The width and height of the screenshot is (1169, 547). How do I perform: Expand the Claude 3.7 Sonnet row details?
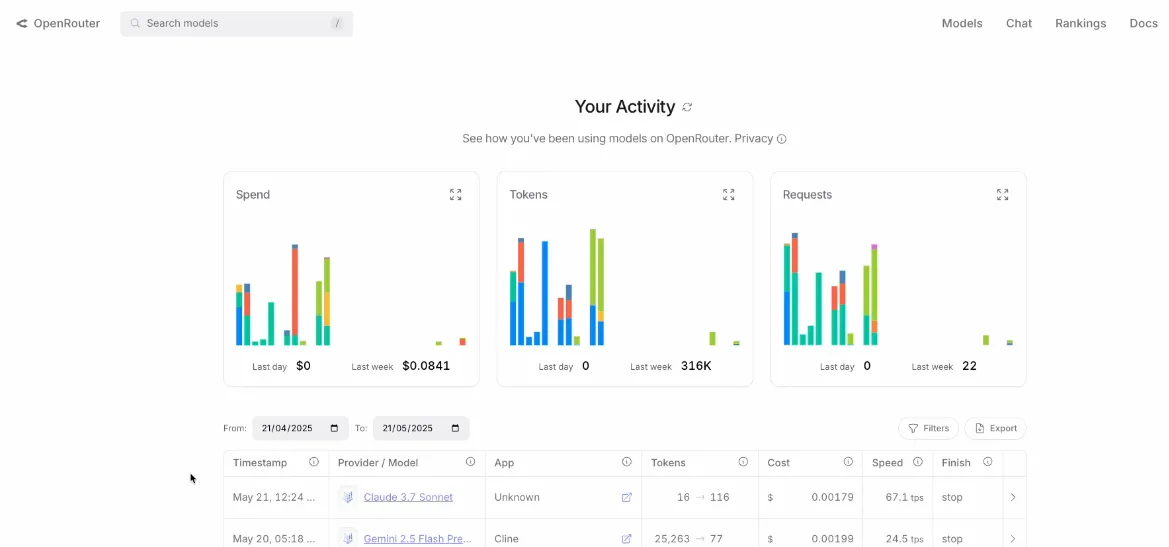1013,497
